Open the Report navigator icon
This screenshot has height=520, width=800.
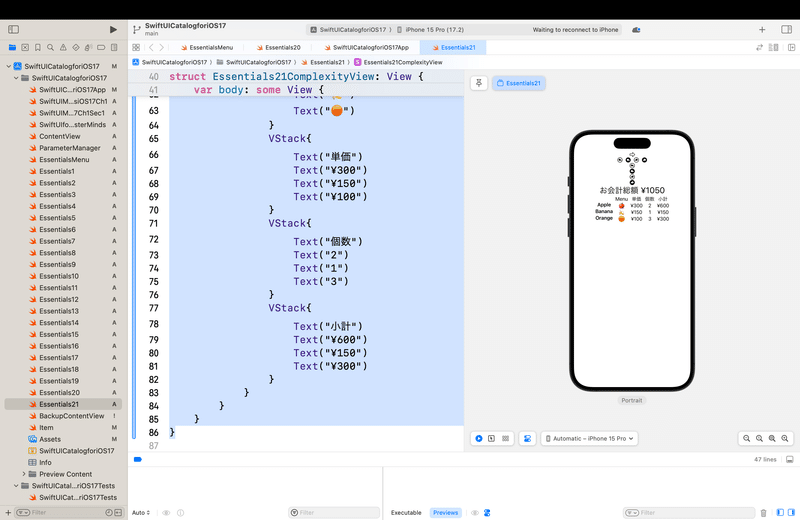pyautogui.click(x=114, y=47)
